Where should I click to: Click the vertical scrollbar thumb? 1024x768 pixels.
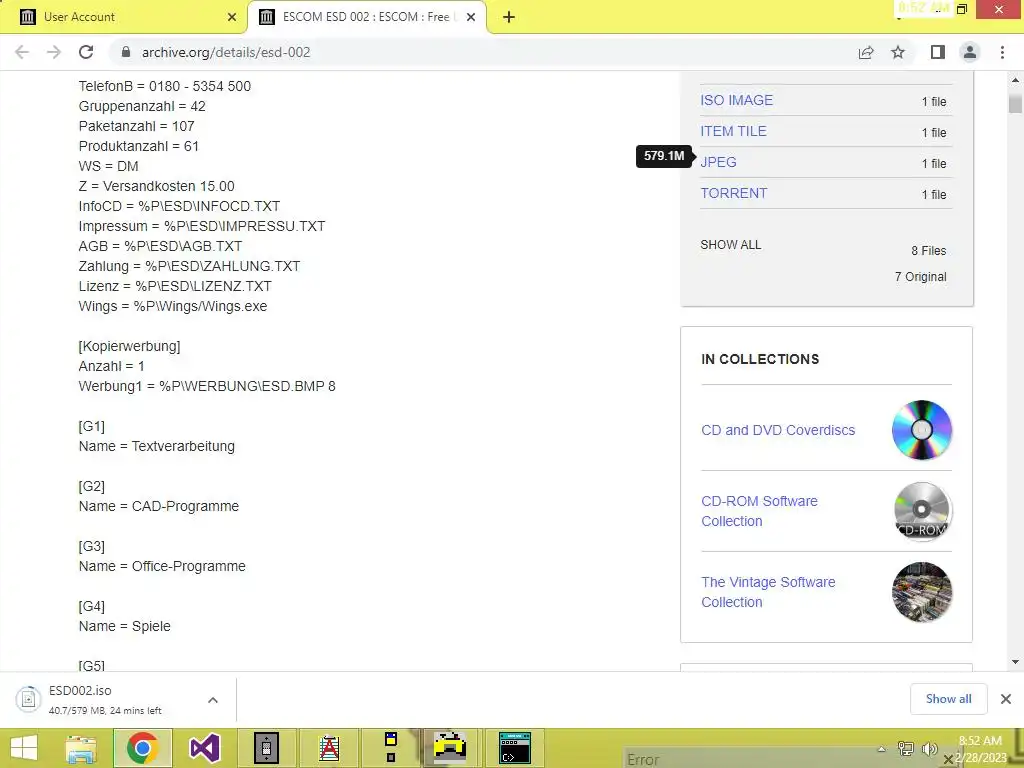pyautogui.click(x=1015, y=104)
